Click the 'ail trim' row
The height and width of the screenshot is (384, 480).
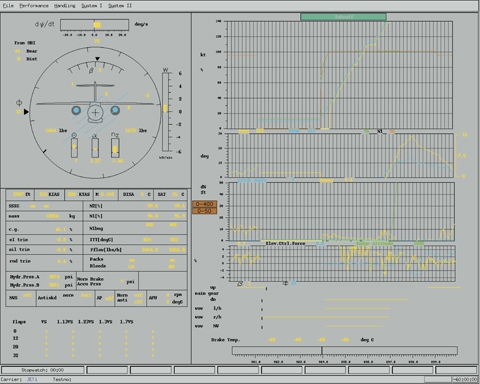click(x=44, y=249)
